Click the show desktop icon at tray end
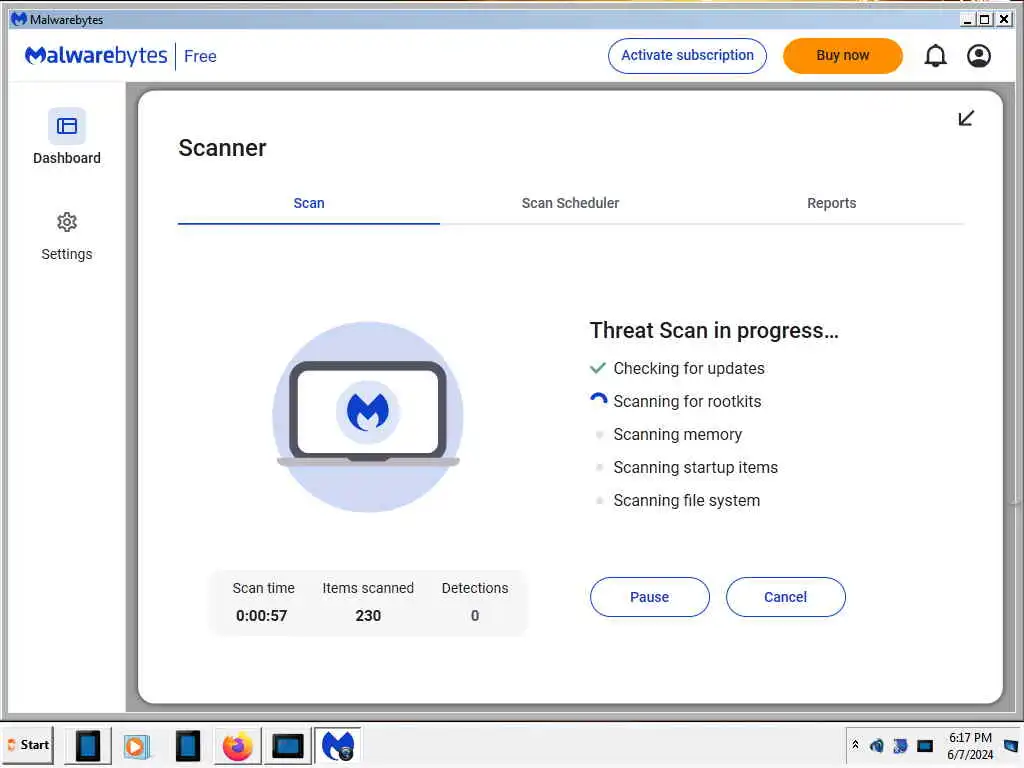This screenshot has width=1024, height=768. point(1010,745)
